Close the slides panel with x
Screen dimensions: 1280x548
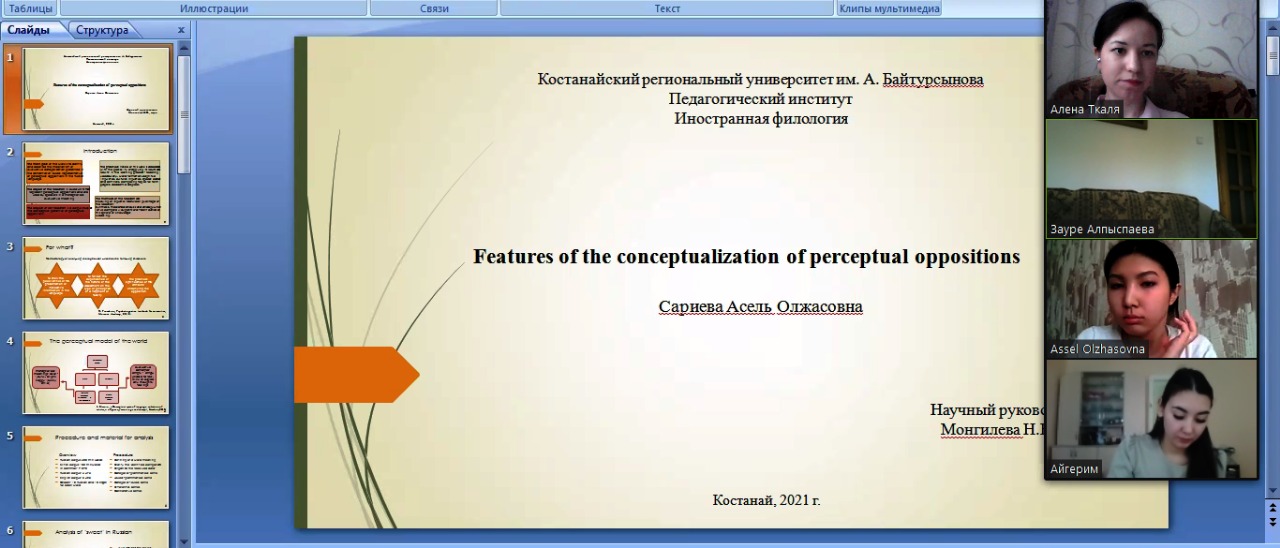tap(181, 30)
